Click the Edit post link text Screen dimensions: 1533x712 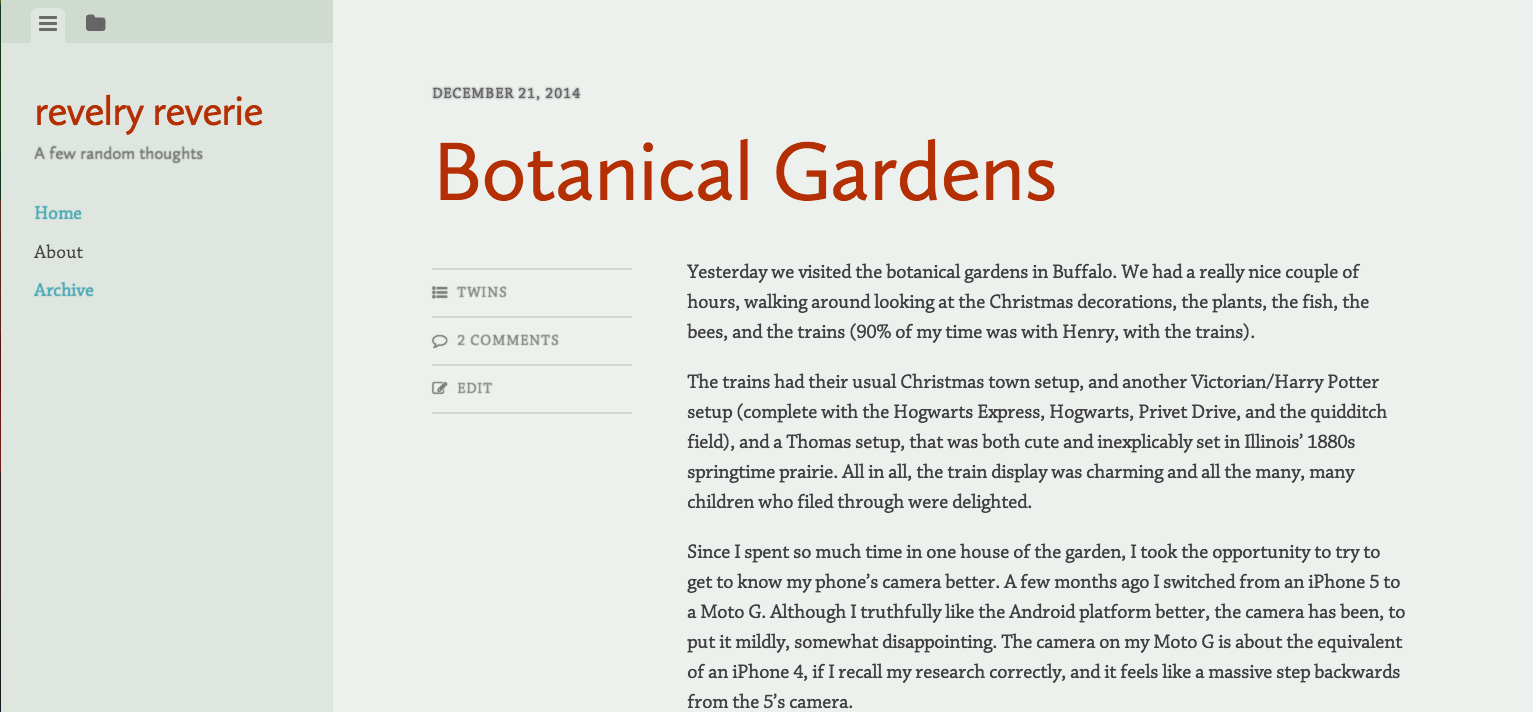[x=475, y=388]
